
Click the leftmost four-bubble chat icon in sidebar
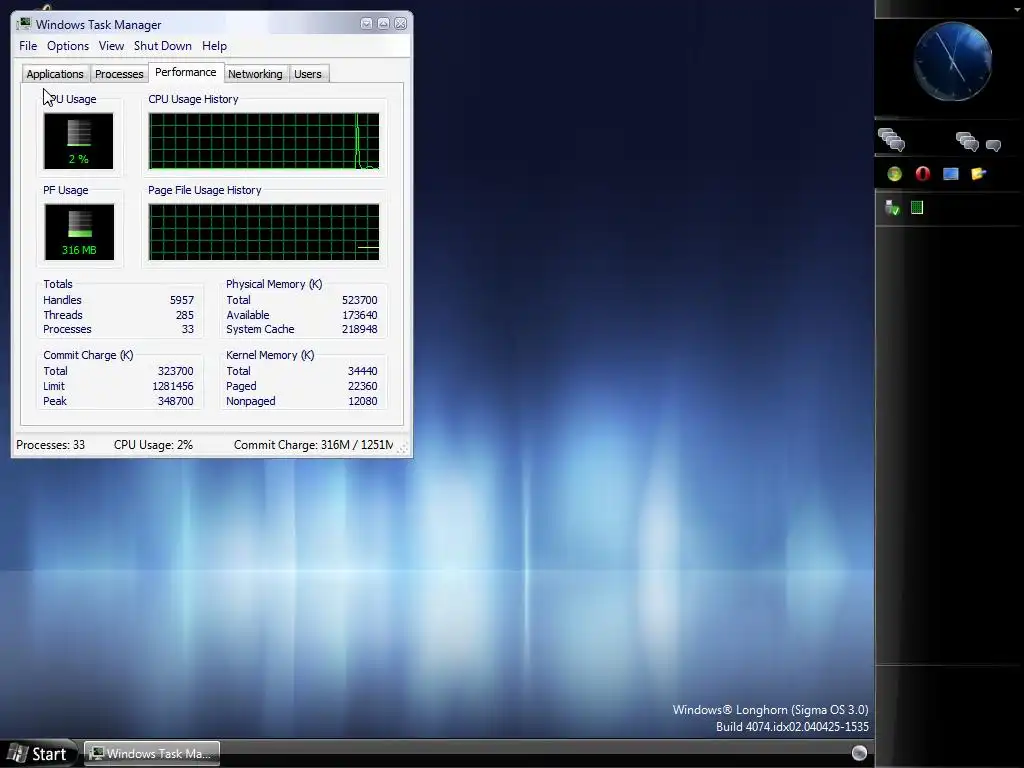click(x=891, y=140)
